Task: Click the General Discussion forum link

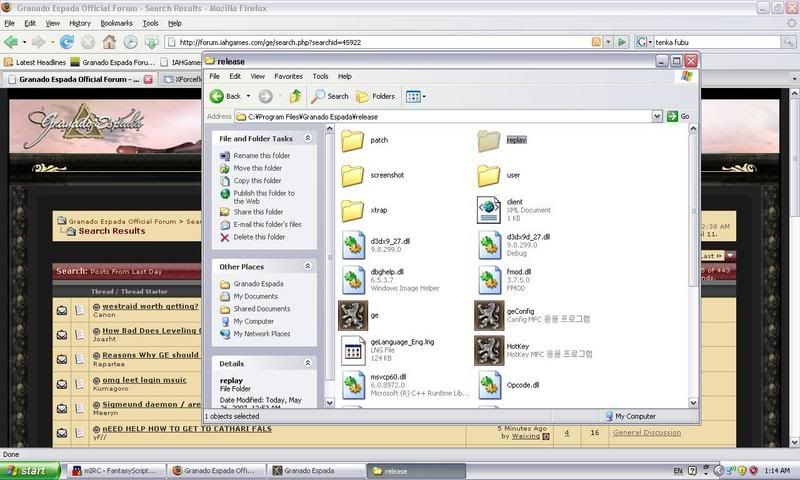Action: tap(647, 433)
